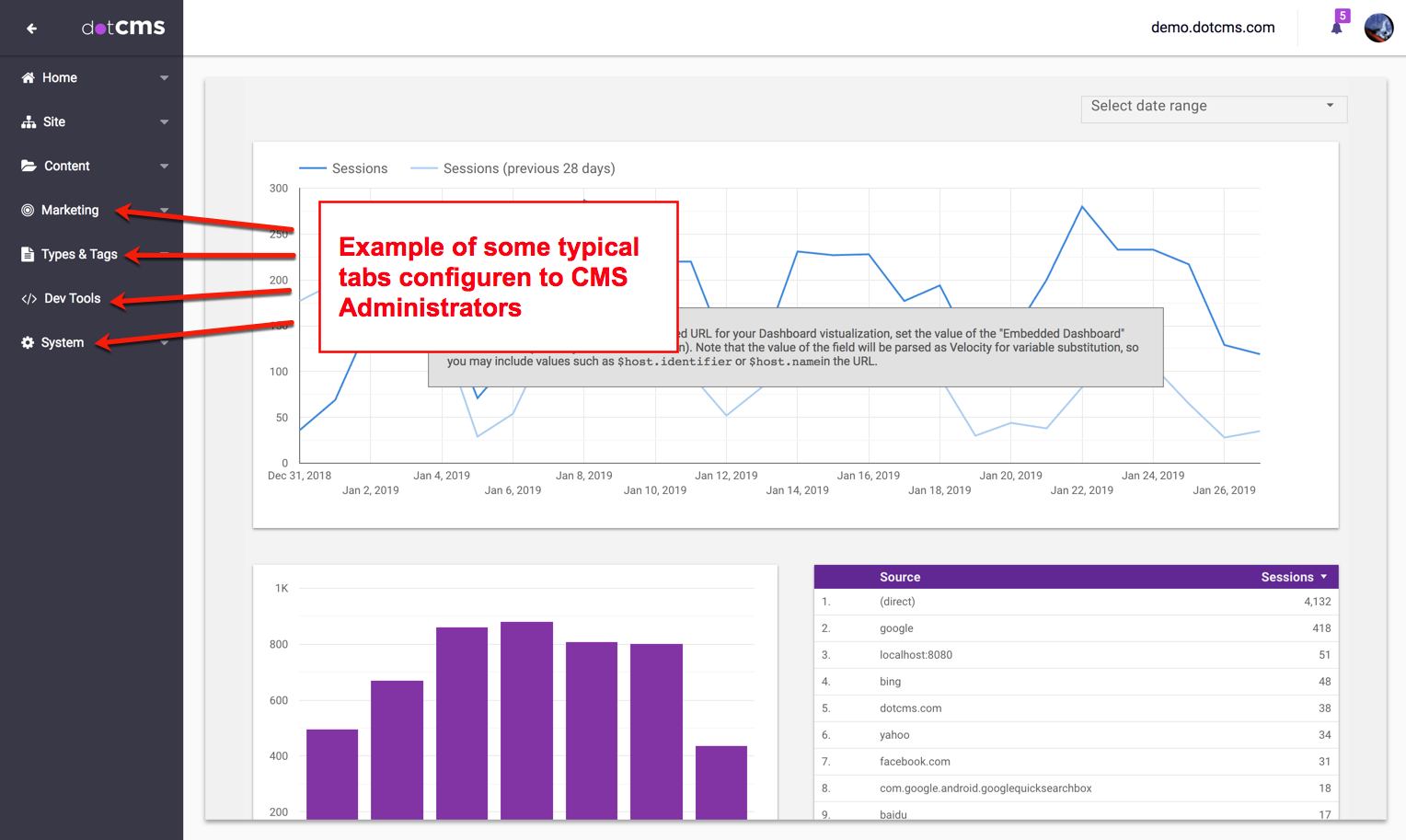Click the Content folder icon
Screen dimensions: 1406x840
(29, 167)
